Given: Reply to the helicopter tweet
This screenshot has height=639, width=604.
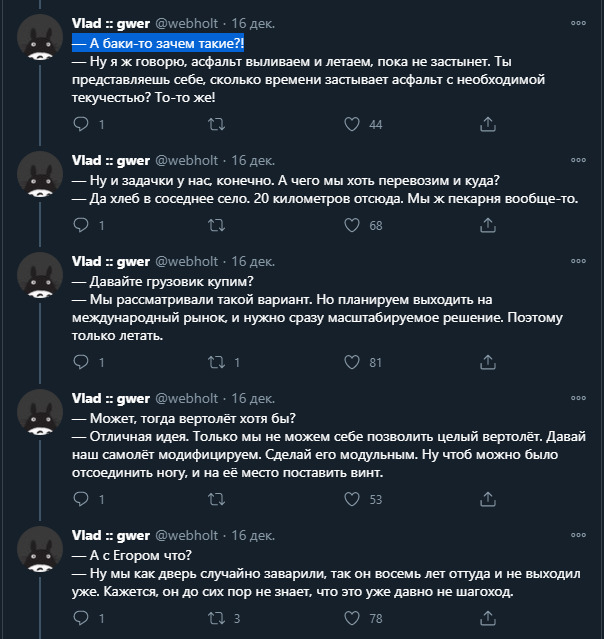Looking at the screenshot, I should 83,500.
